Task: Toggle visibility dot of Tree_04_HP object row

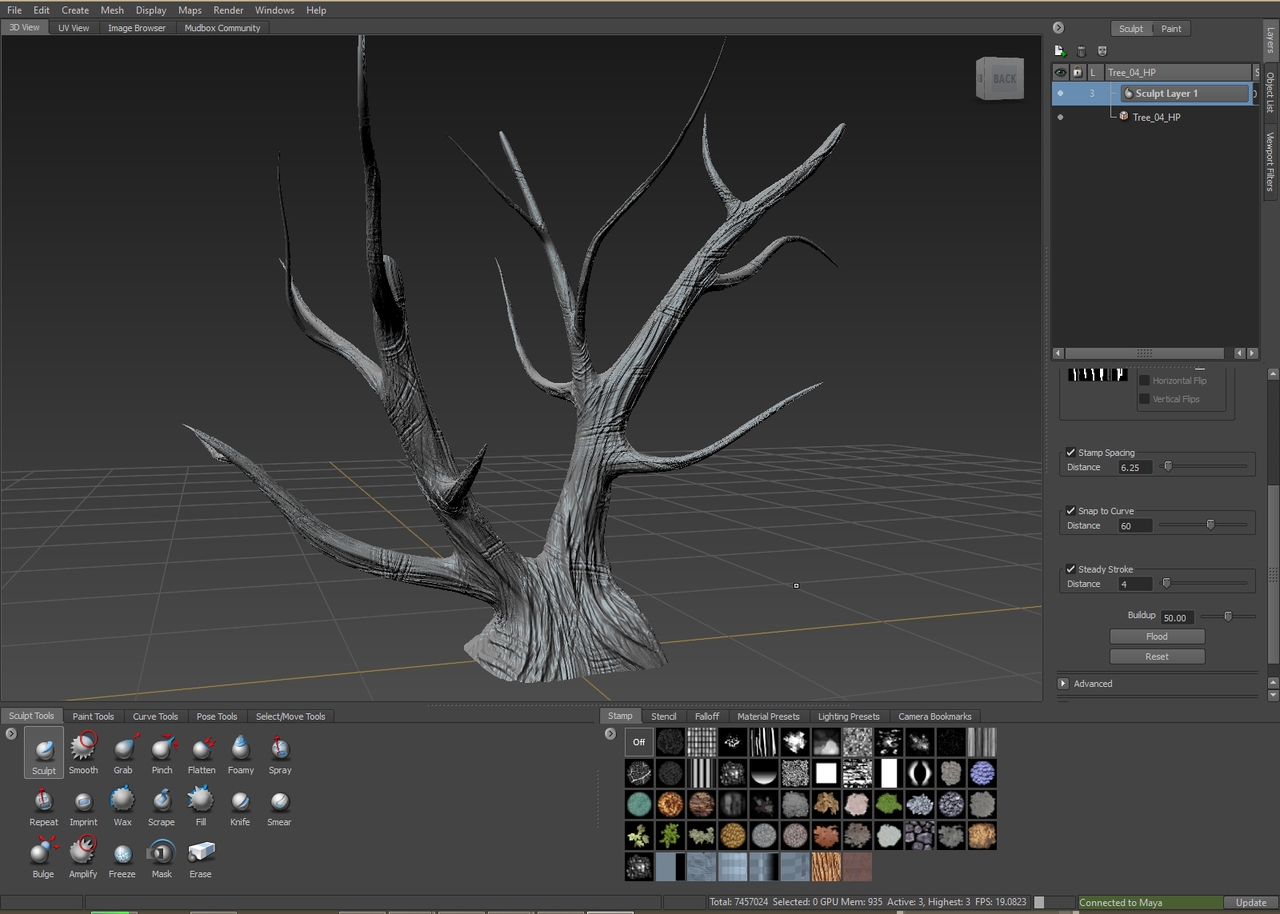Action: (x=1060, y=117)
